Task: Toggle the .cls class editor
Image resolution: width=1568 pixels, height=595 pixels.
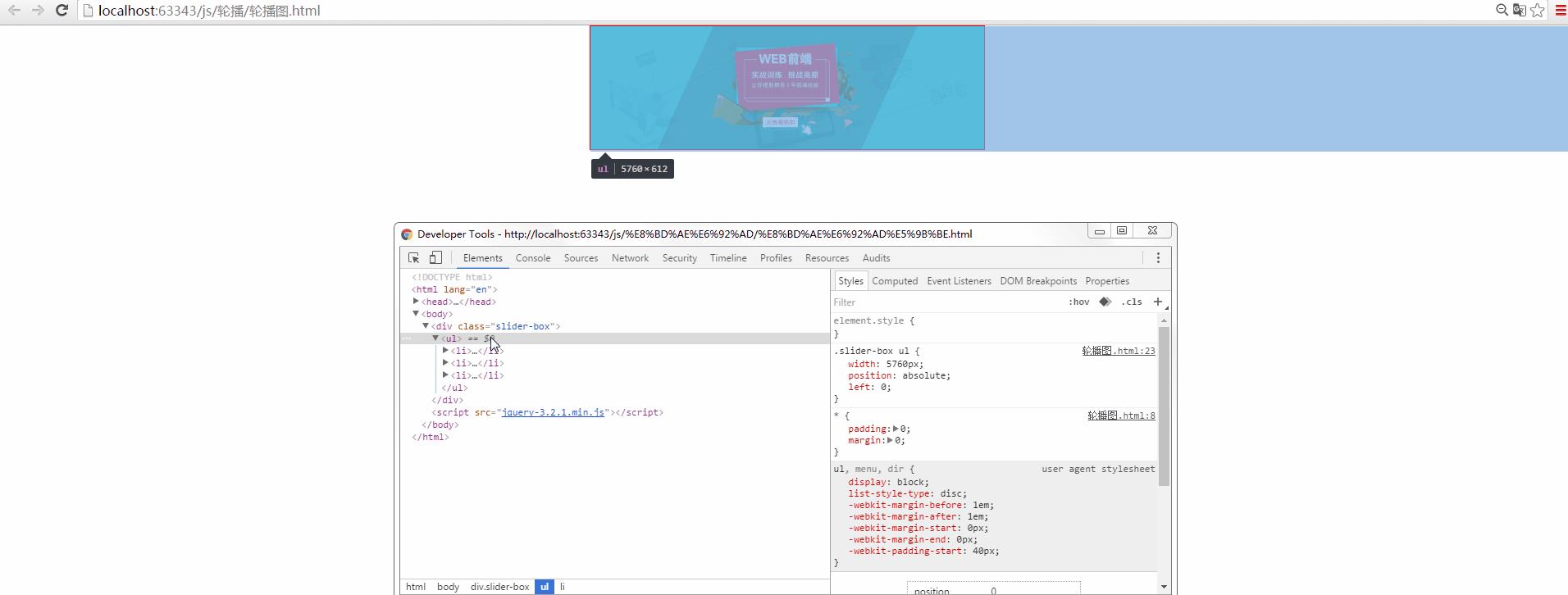Action: (x=1132, y=302)
